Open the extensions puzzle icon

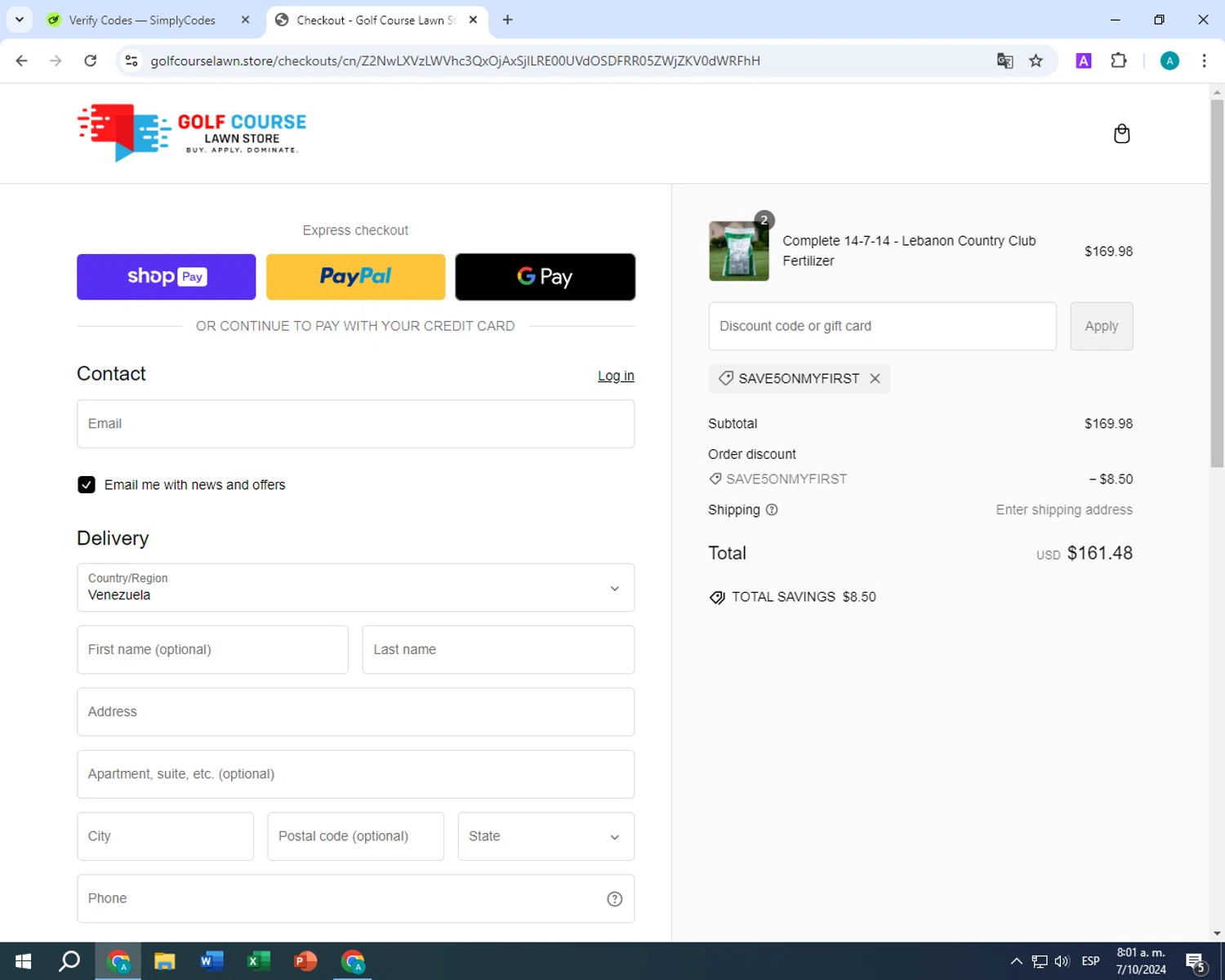coord(1119,60)
